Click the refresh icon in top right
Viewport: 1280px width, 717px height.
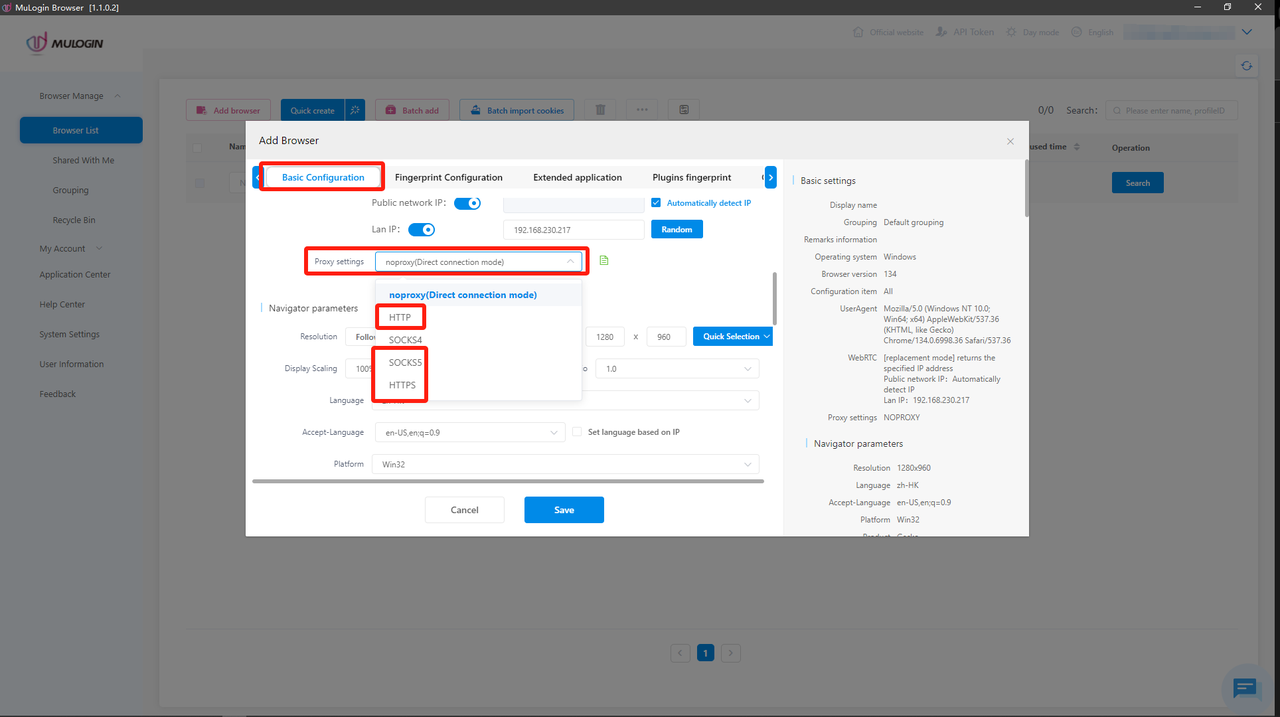click(1246, 66)
